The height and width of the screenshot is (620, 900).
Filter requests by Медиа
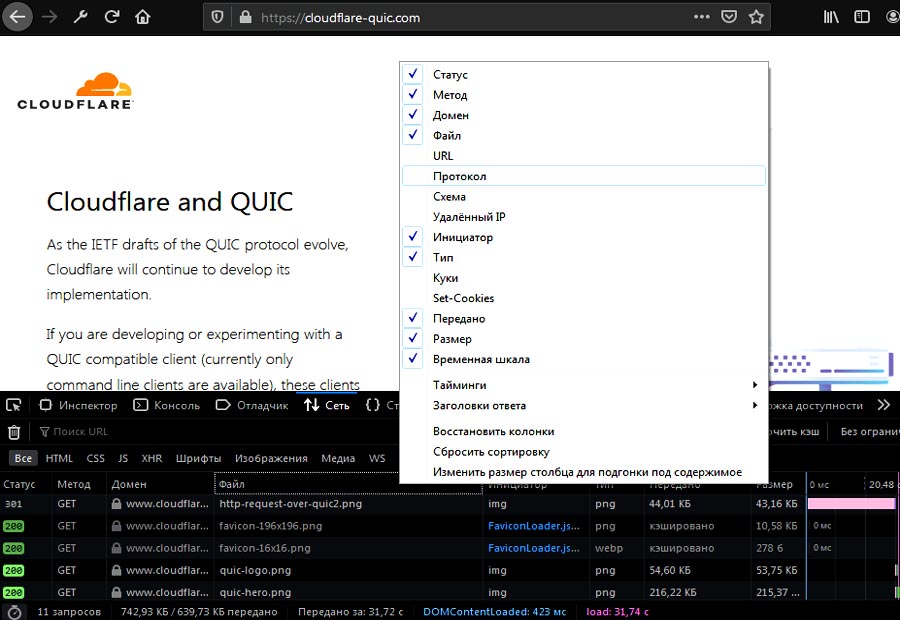click(338, 458)
